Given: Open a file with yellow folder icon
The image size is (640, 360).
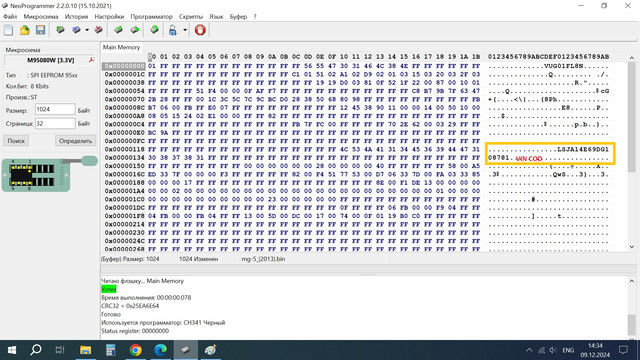Looking at the screenshot, I should pos(24,30).
